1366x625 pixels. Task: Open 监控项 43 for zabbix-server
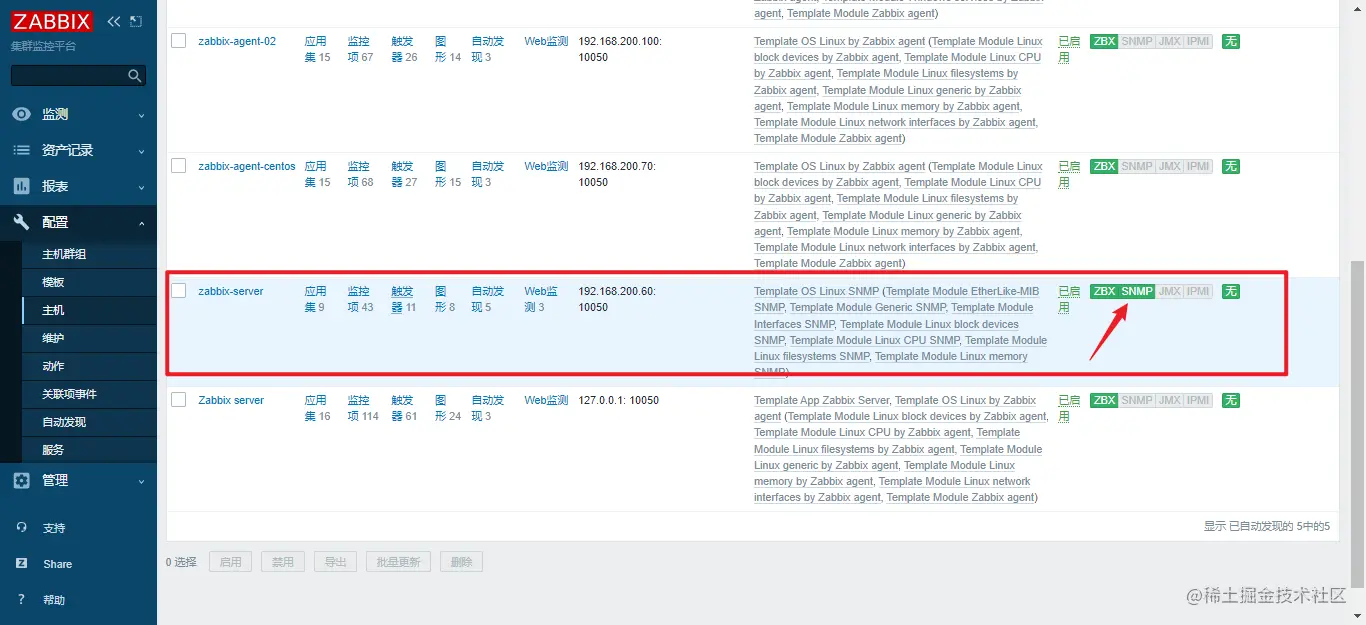pos(359,299)
